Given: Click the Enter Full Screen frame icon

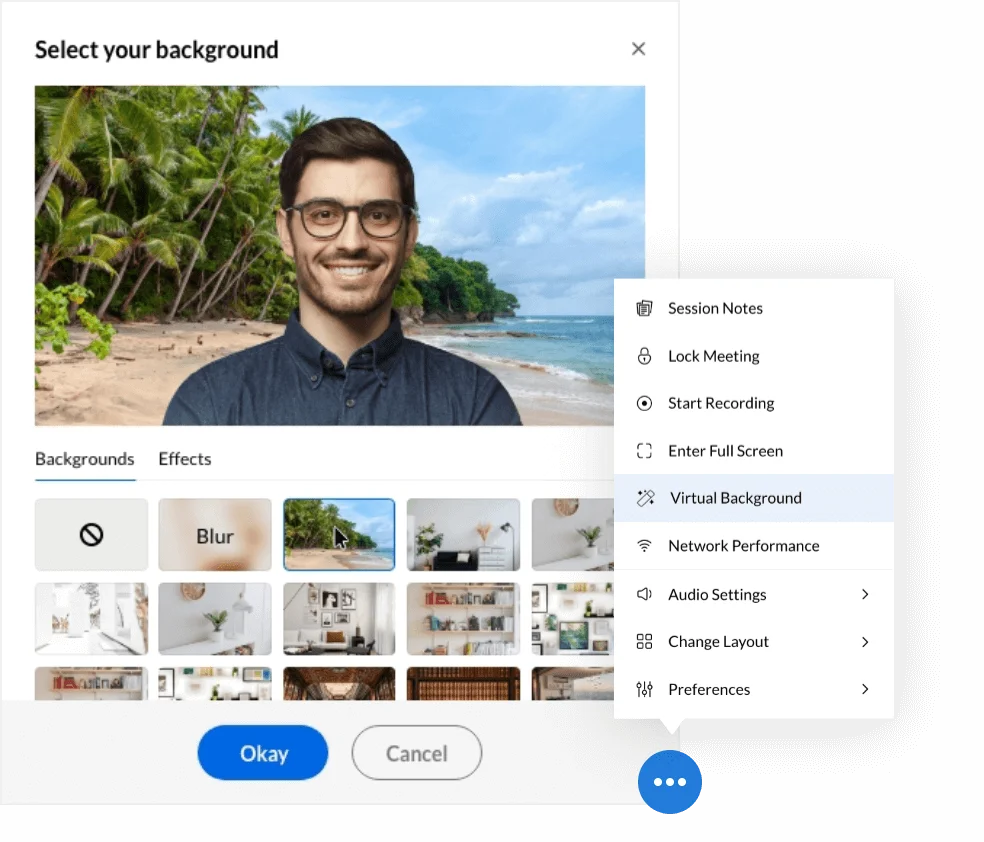Looking at the screenshot, I should coord(645,451).
